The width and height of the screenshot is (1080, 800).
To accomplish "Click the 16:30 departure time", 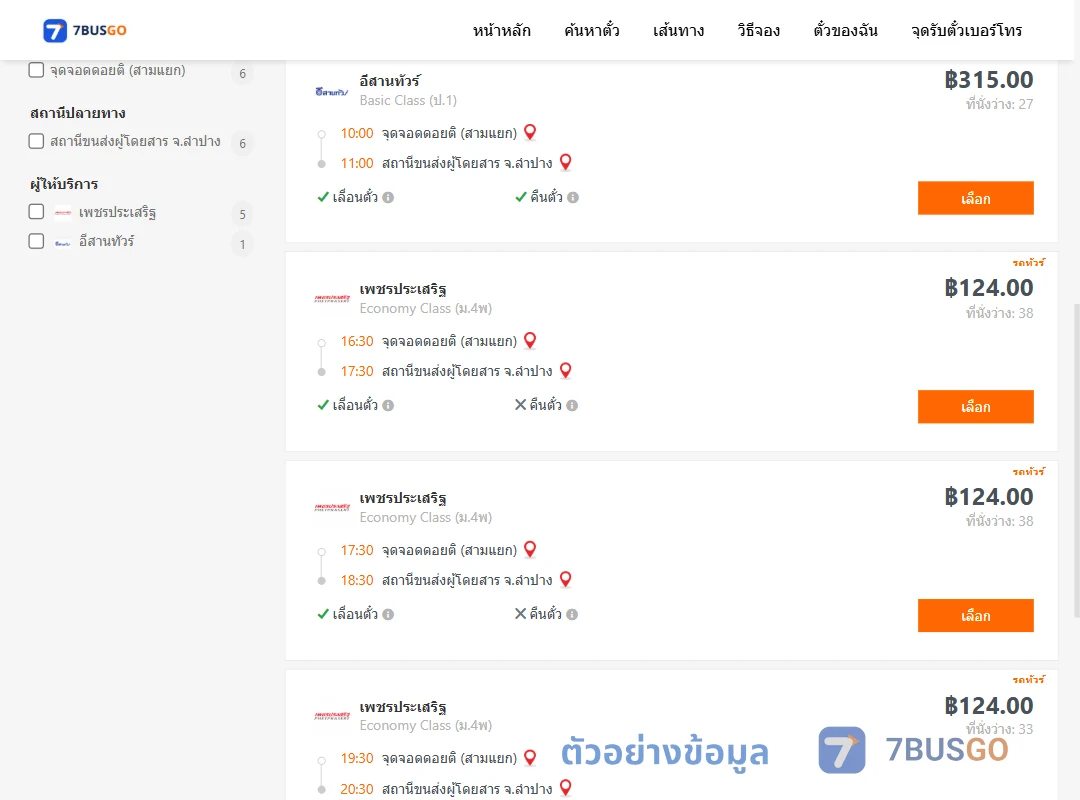I will [357, 342].
